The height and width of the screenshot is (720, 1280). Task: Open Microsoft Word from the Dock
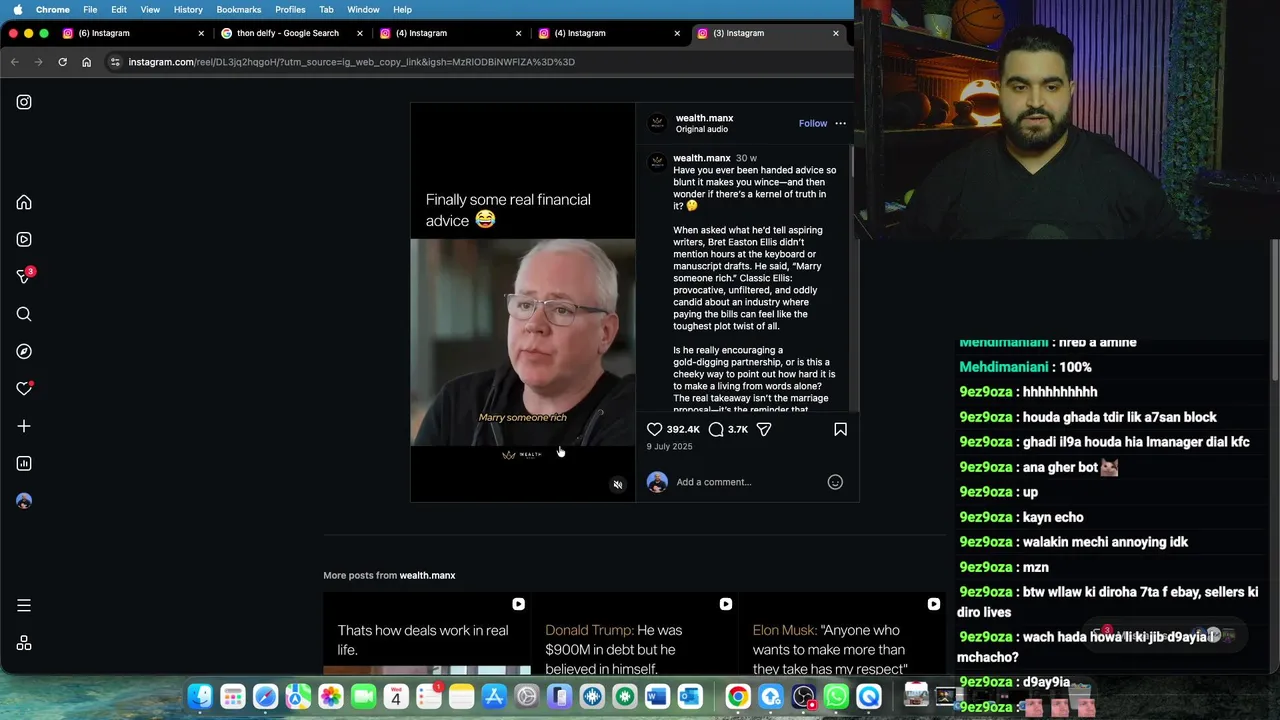pos(657,697)
